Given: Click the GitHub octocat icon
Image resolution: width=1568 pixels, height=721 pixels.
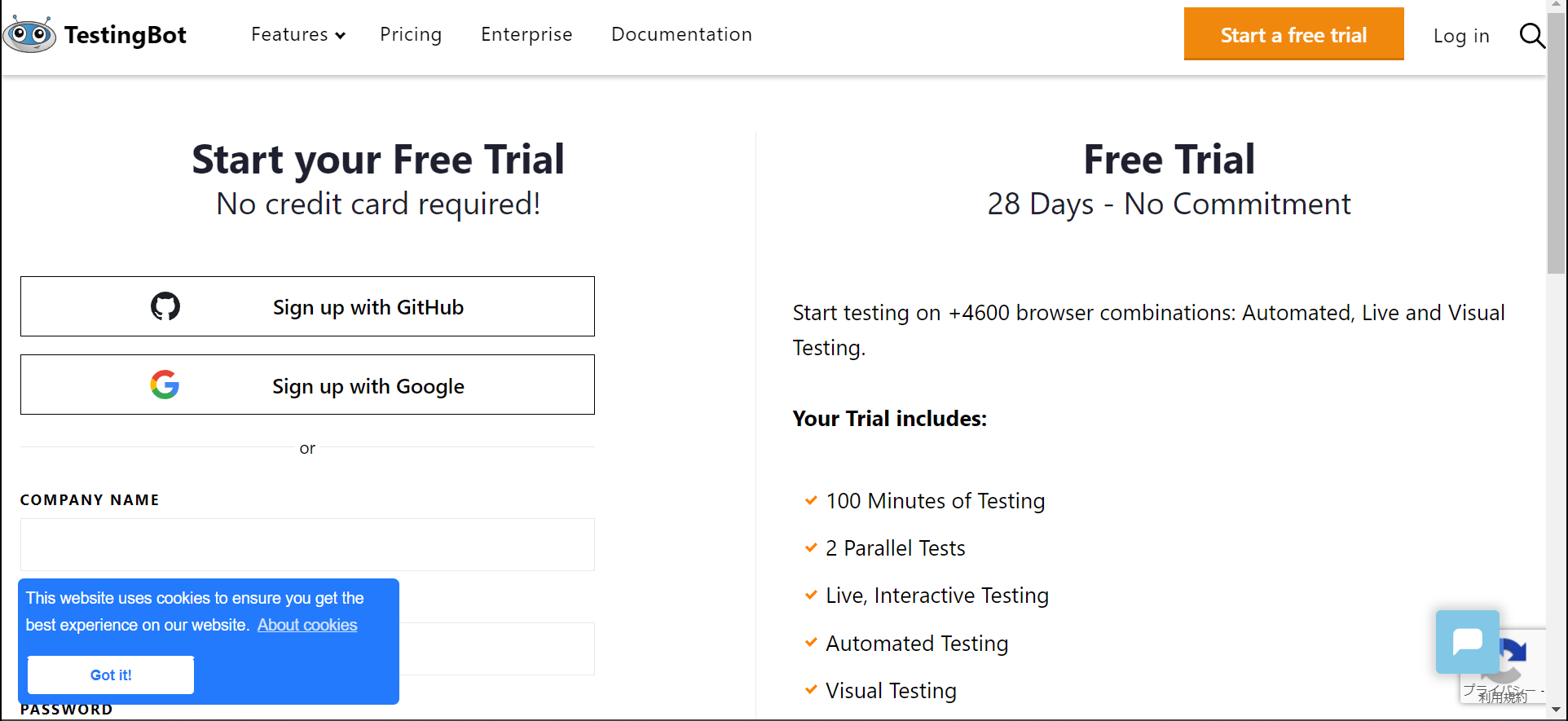Looking at the screenshot, I should coord(165,306).
